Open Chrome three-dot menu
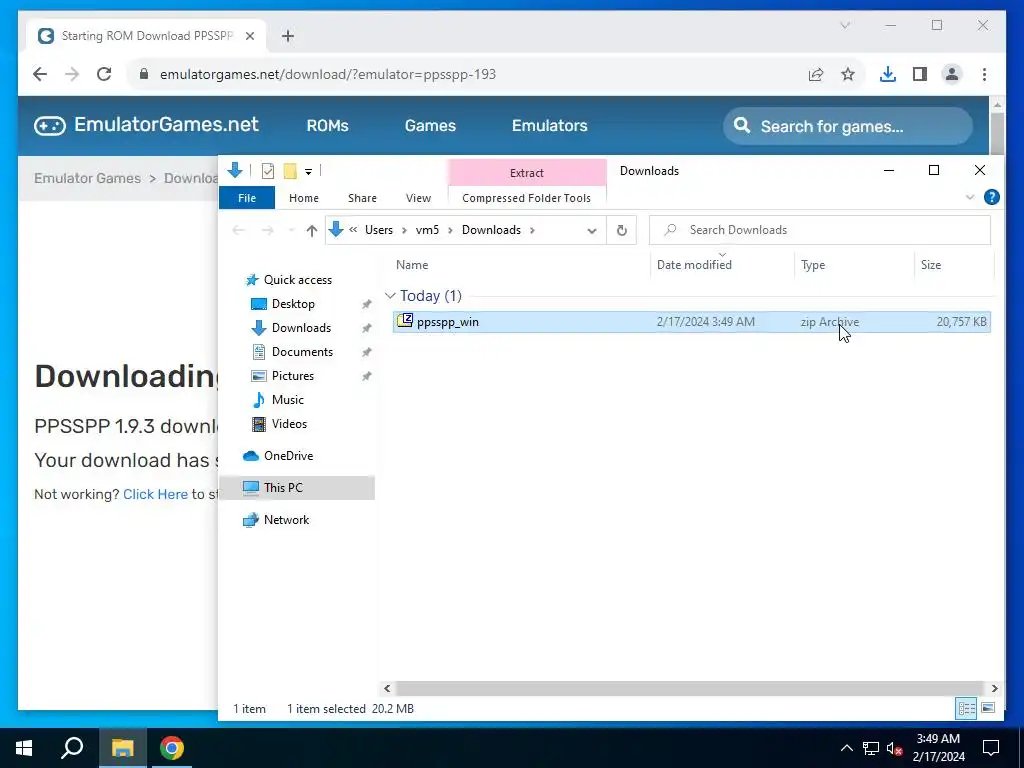Viewport: 1024px width, 768px height. [x=984, y=74]
